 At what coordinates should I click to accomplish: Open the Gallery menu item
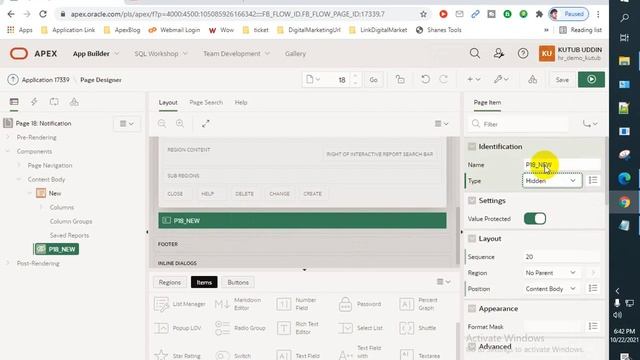pos(296,53)
